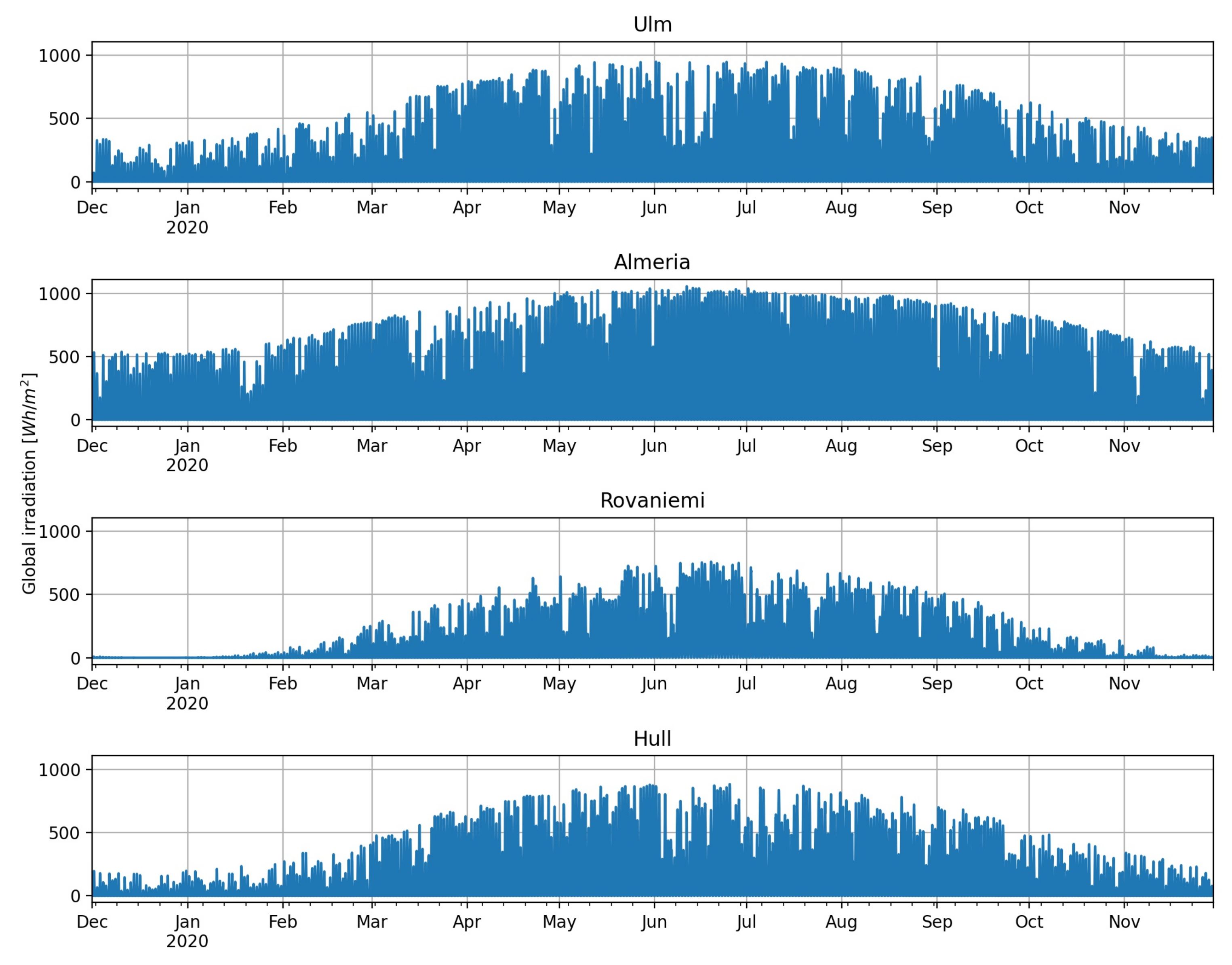
Task: Click the Apr label under Hull plot
Action: click(x=466, y=922)
